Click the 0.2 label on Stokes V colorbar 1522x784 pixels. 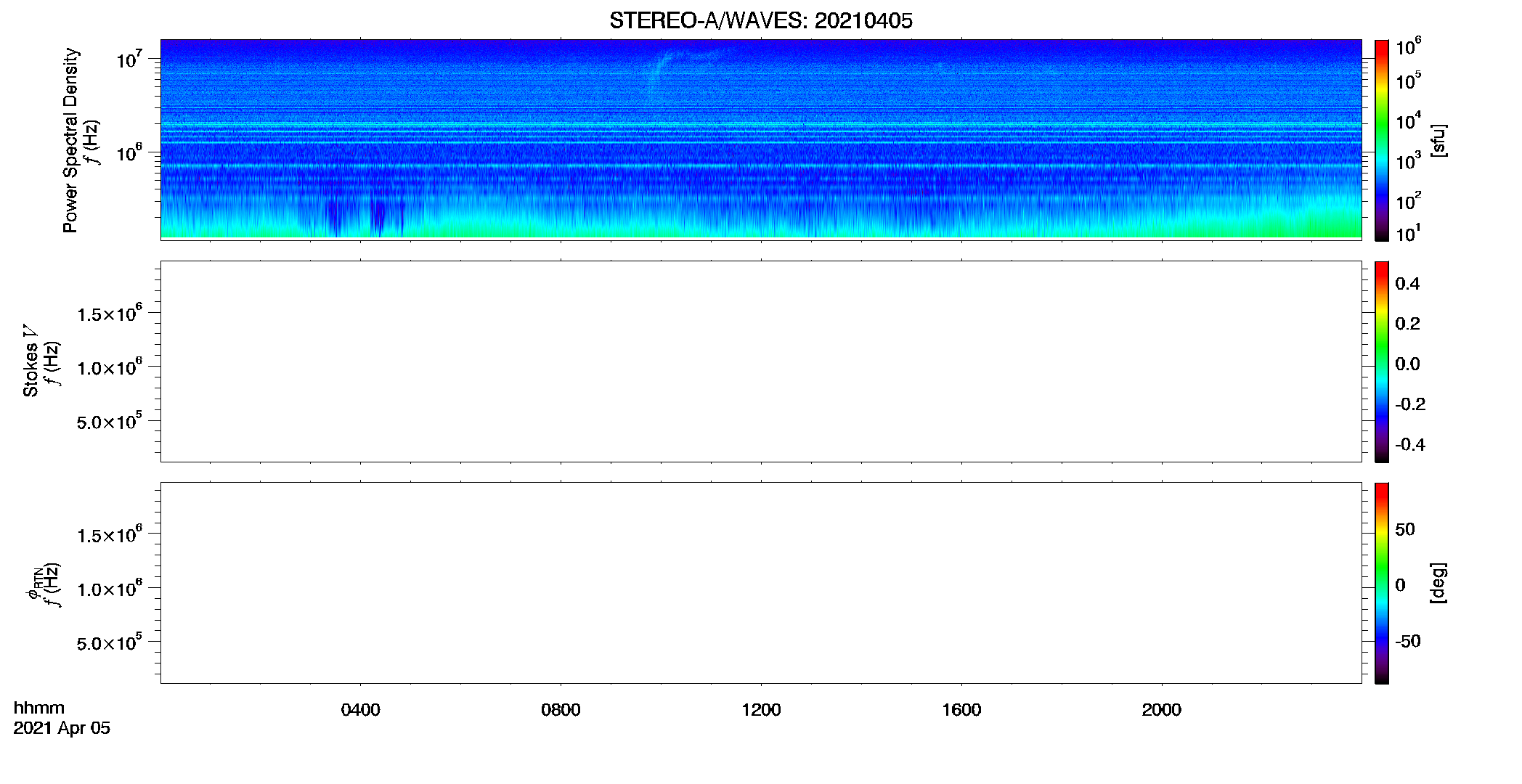1407,323
